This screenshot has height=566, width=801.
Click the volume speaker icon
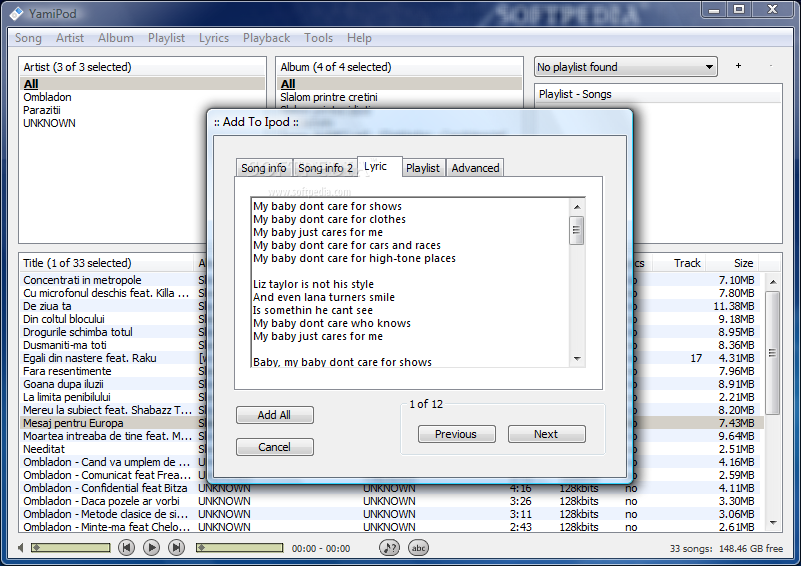coord(20,548)
